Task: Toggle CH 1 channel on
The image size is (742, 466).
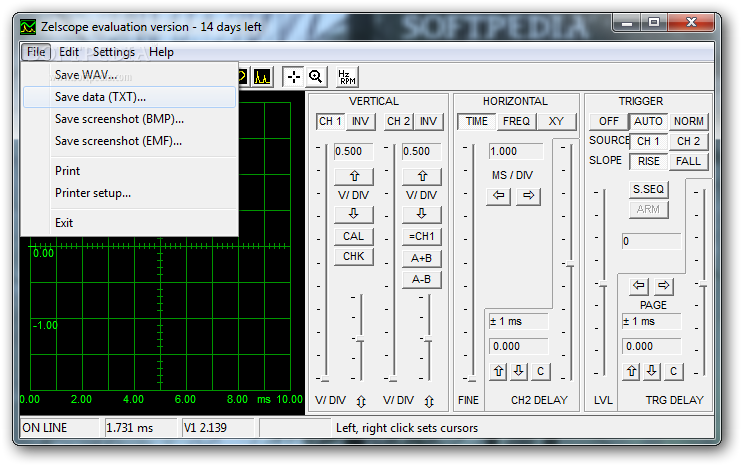Action: point(330,122)
